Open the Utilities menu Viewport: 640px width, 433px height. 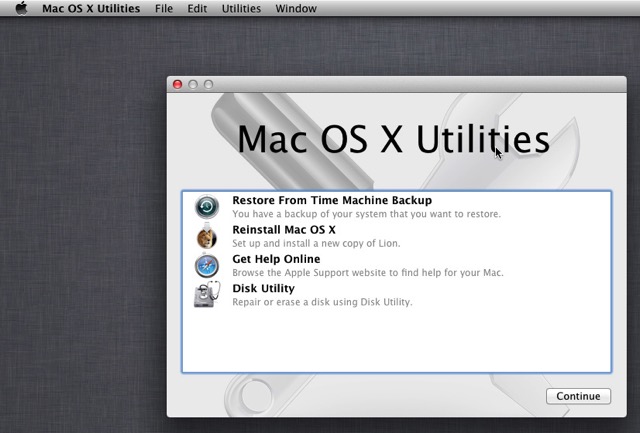(x=241, y=9)
